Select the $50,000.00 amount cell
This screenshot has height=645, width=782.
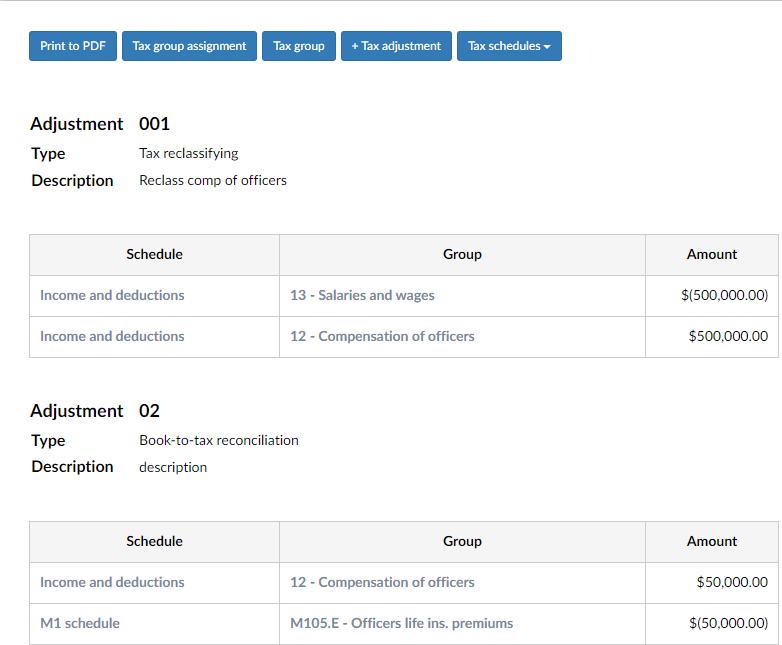[732, 582]
